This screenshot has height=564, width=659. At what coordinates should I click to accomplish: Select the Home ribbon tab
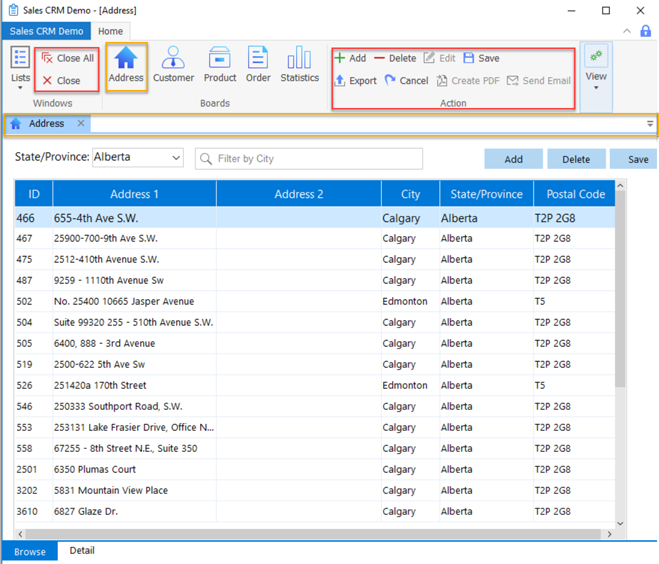click(x=111, y=31)
